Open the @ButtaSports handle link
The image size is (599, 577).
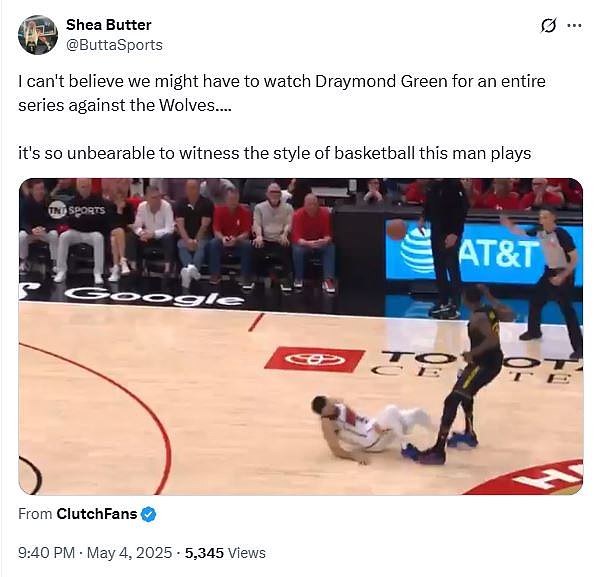(114, 45)
